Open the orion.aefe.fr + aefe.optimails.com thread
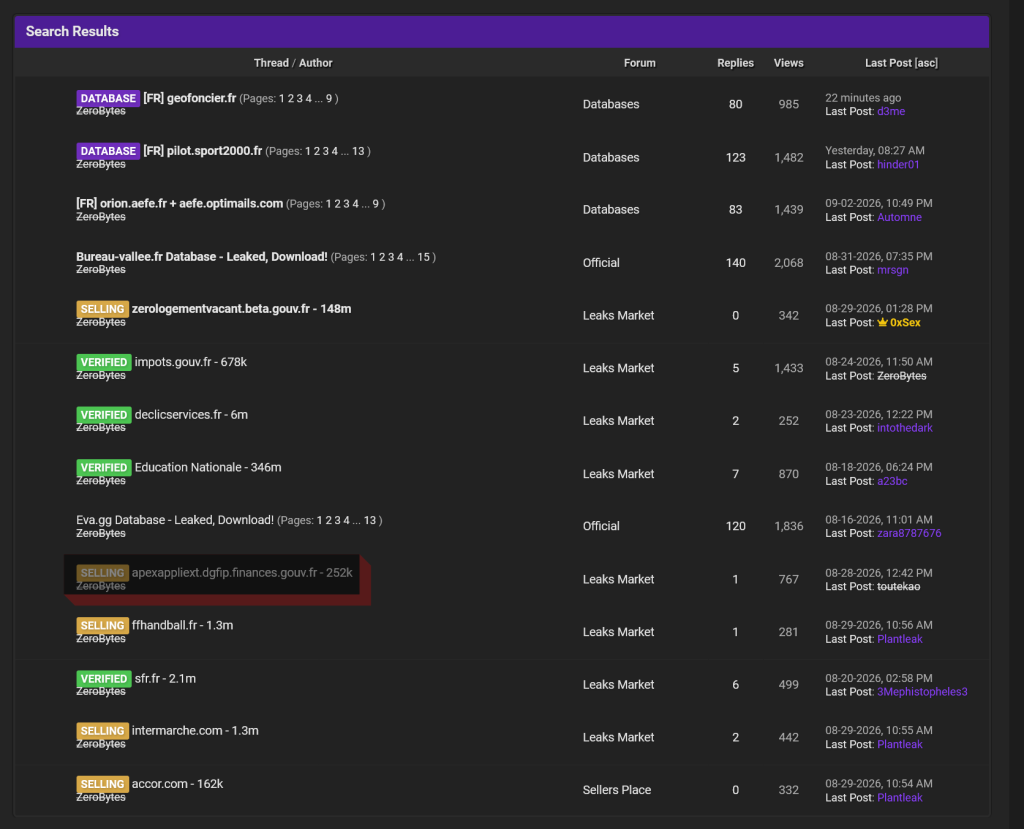 pyautogui.click(x=180, y=204)
